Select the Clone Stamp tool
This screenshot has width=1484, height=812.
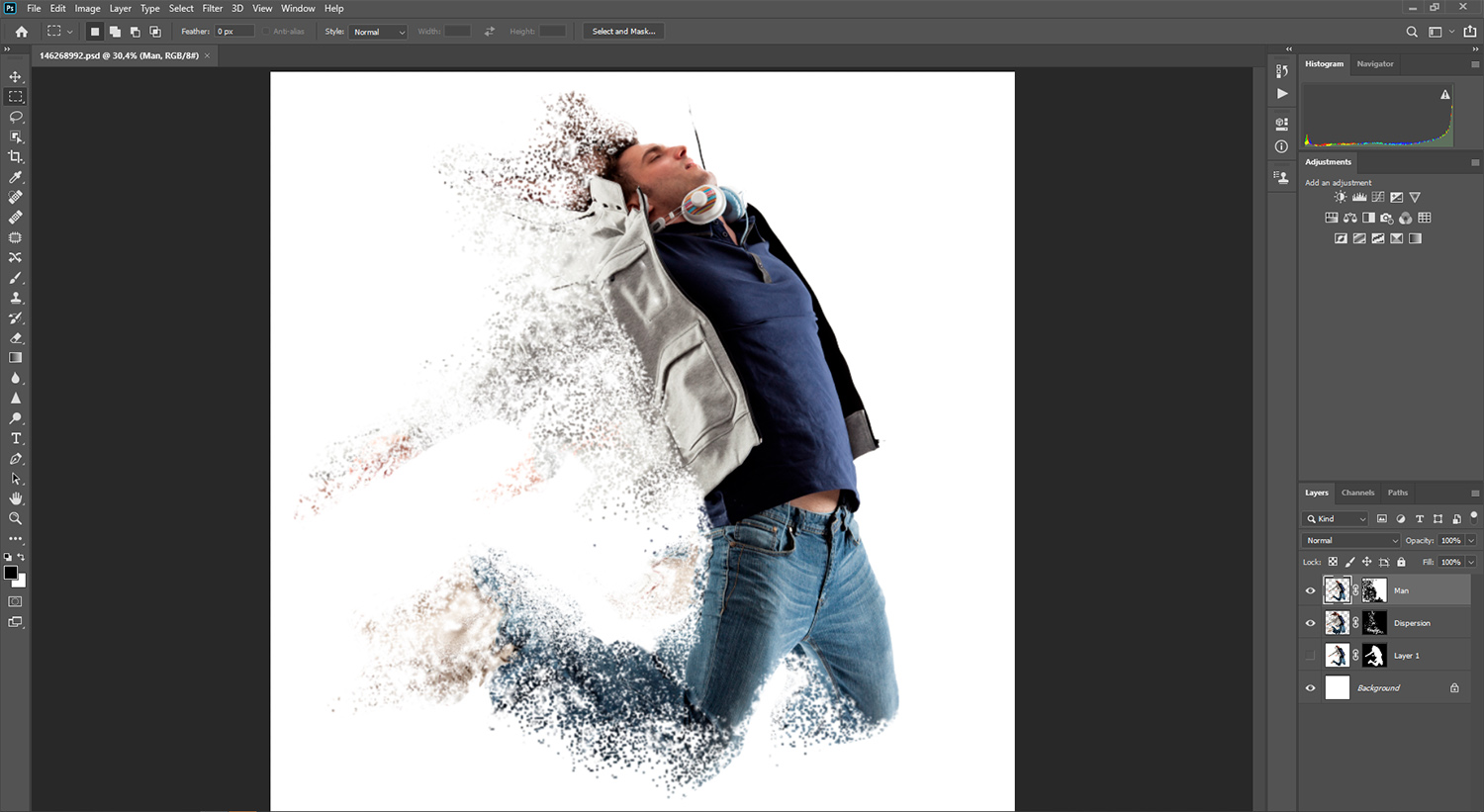point(15,297)
